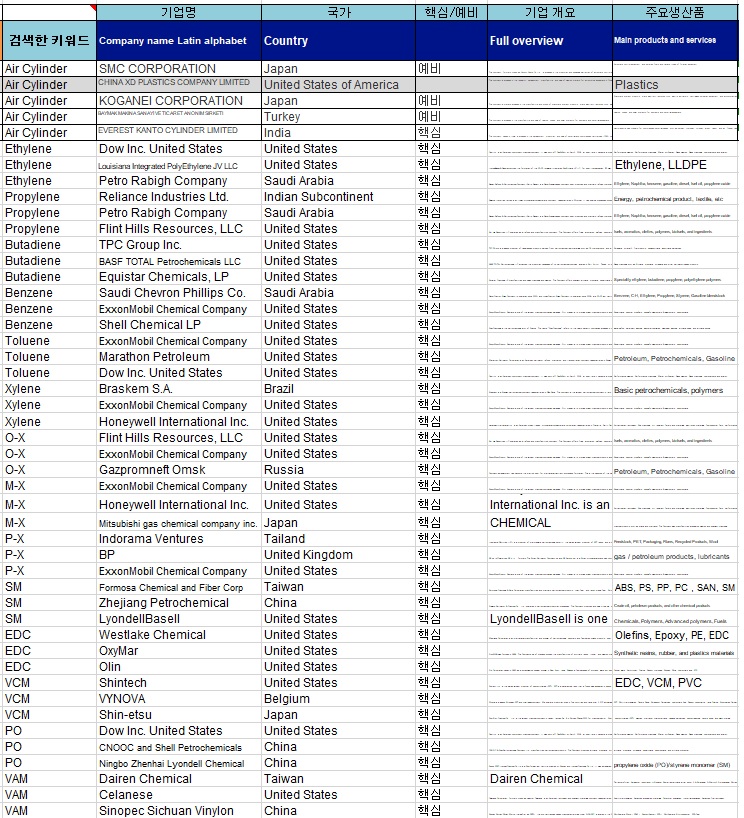Click 'CNOOC and Shell Petrochemicals' cell

[179, 747]
